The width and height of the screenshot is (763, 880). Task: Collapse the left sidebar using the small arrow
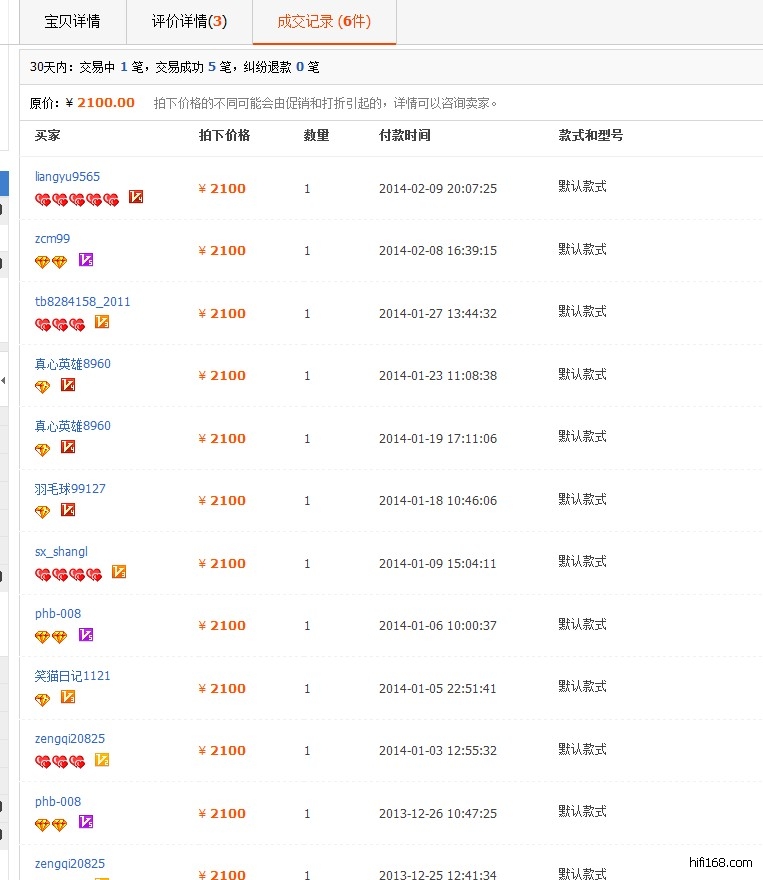(3, 382)
